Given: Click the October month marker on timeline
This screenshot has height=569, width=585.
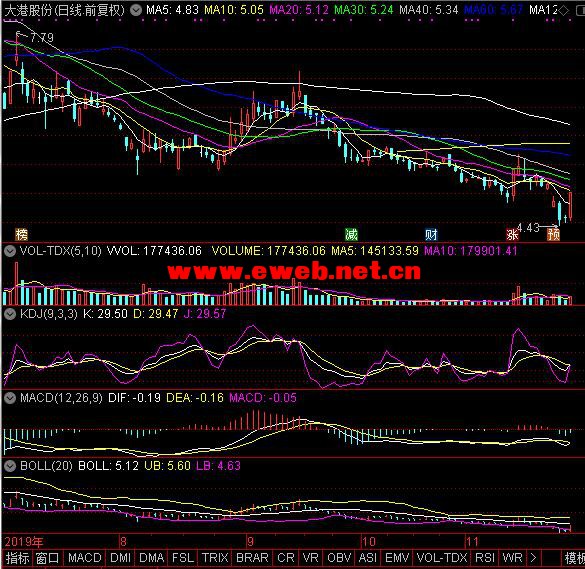Looking at the screenshot, I should (369, 541).
